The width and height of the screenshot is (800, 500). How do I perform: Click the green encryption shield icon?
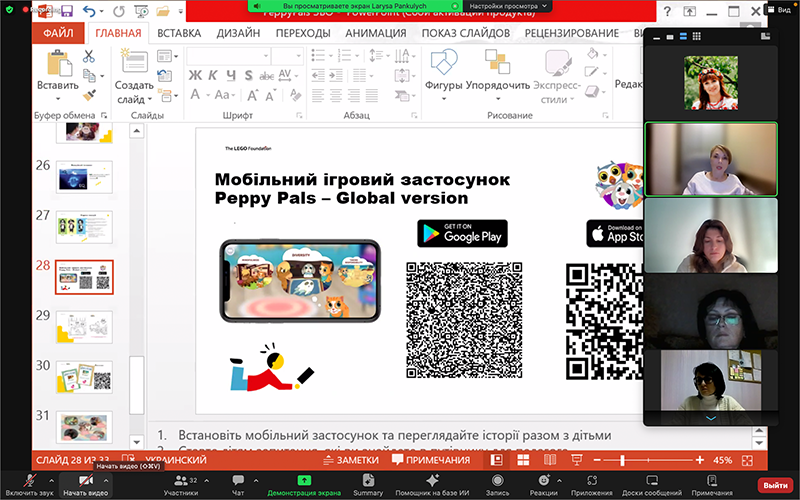click(x=9, y=9)
